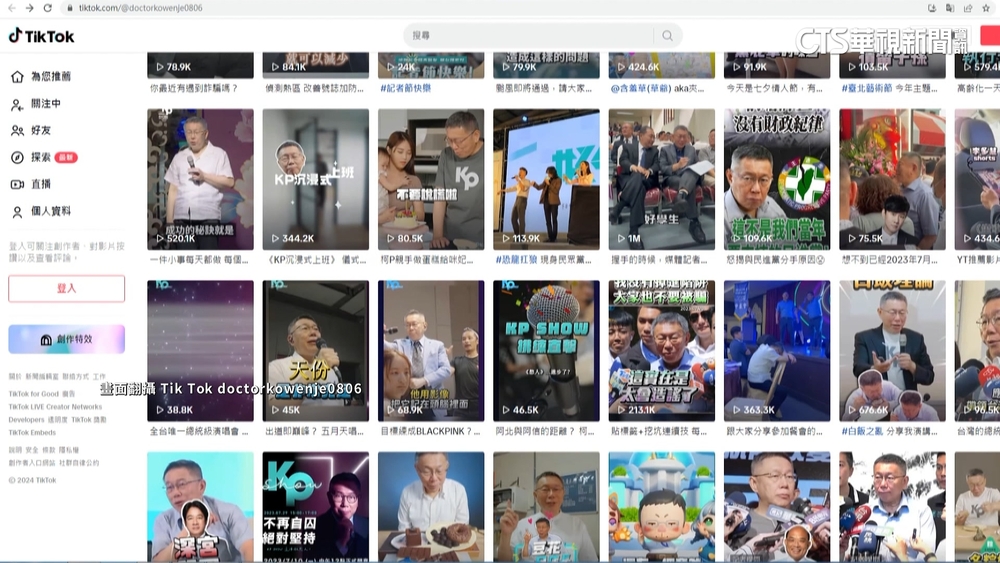Screen dimensions: 1000x563
Task: Open the #記者節快樂 hashtag link
Action: [x=405, y=88]
